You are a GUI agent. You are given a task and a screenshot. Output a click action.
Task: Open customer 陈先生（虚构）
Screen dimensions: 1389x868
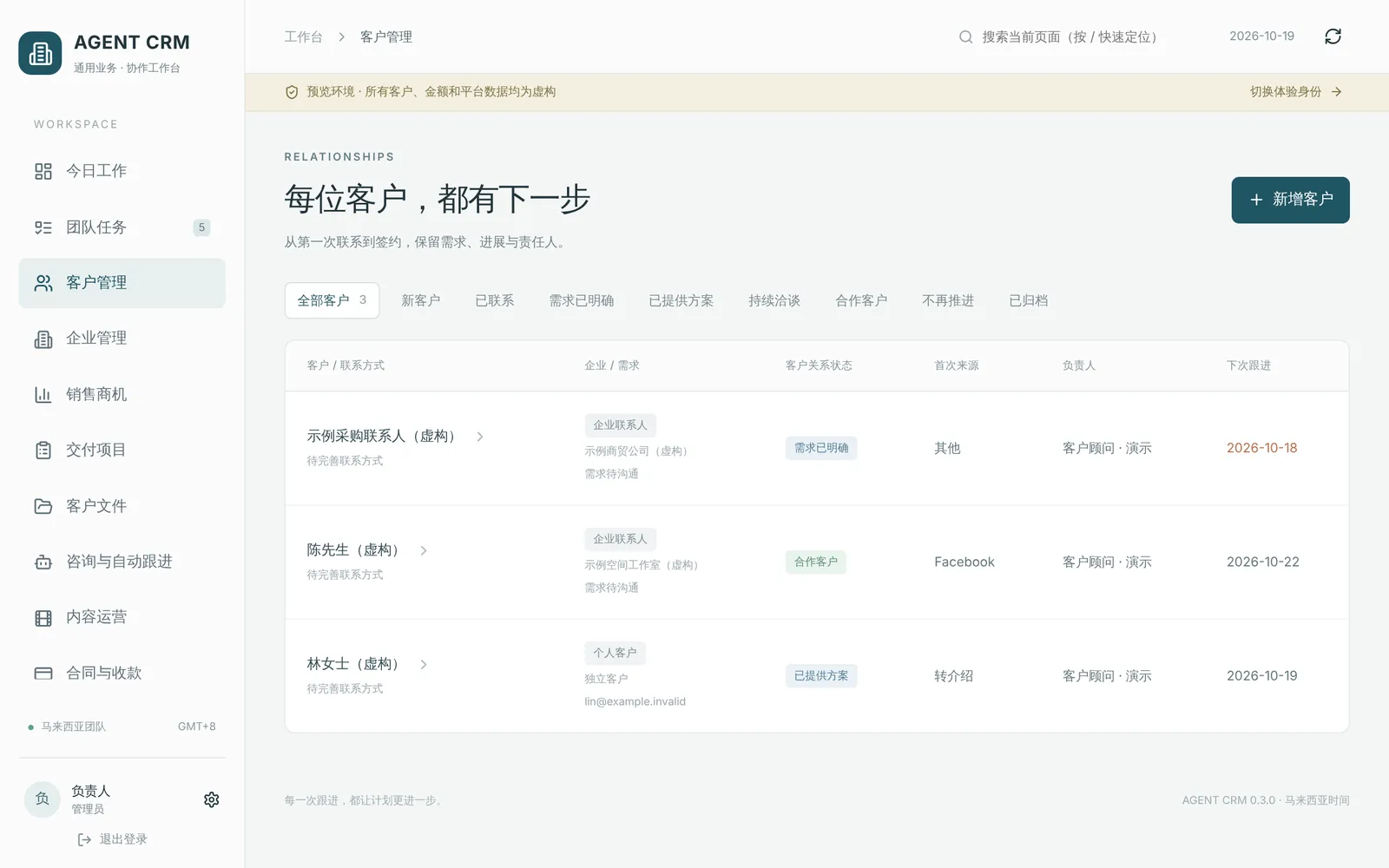353,549
